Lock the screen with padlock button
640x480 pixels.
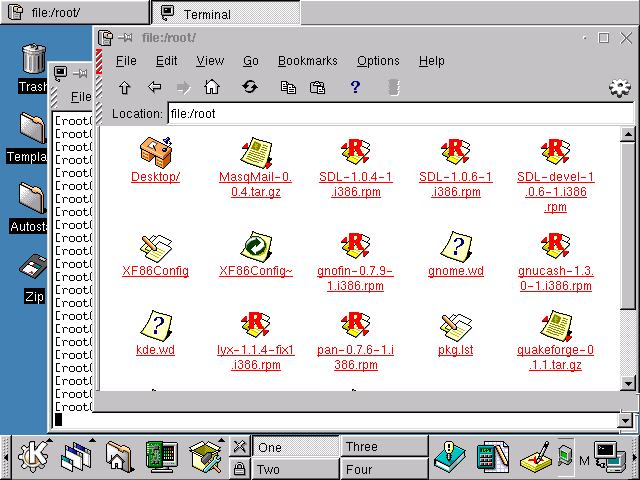239,468
